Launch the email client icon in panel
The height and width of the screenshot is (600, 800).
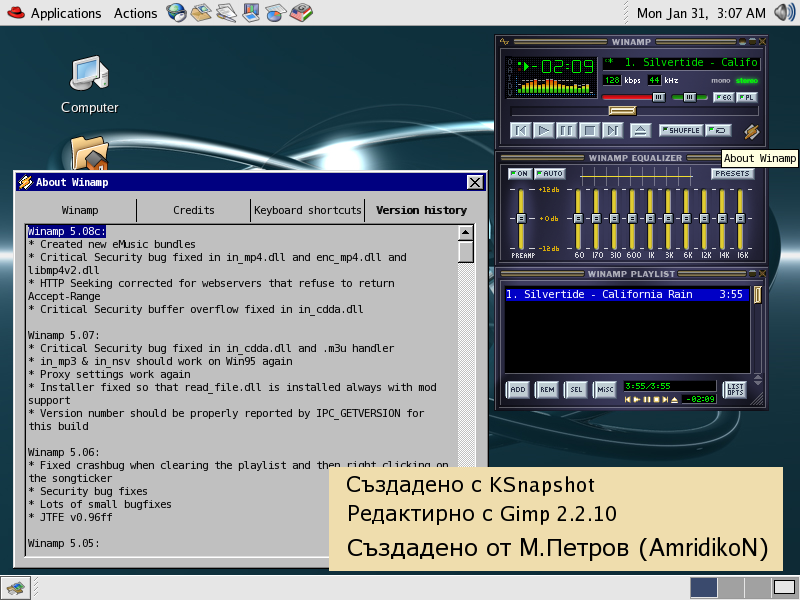(201, 13)
